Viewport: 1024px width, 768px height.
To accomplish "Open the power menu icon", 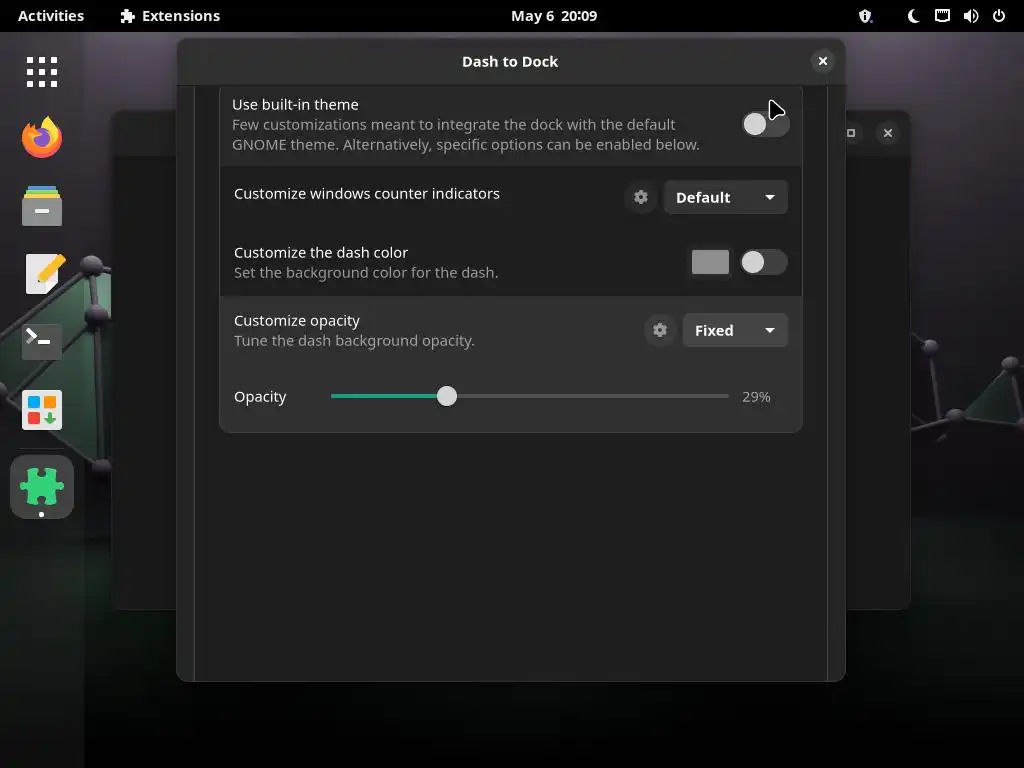I will pyautogui.click(x=999, y=16).
